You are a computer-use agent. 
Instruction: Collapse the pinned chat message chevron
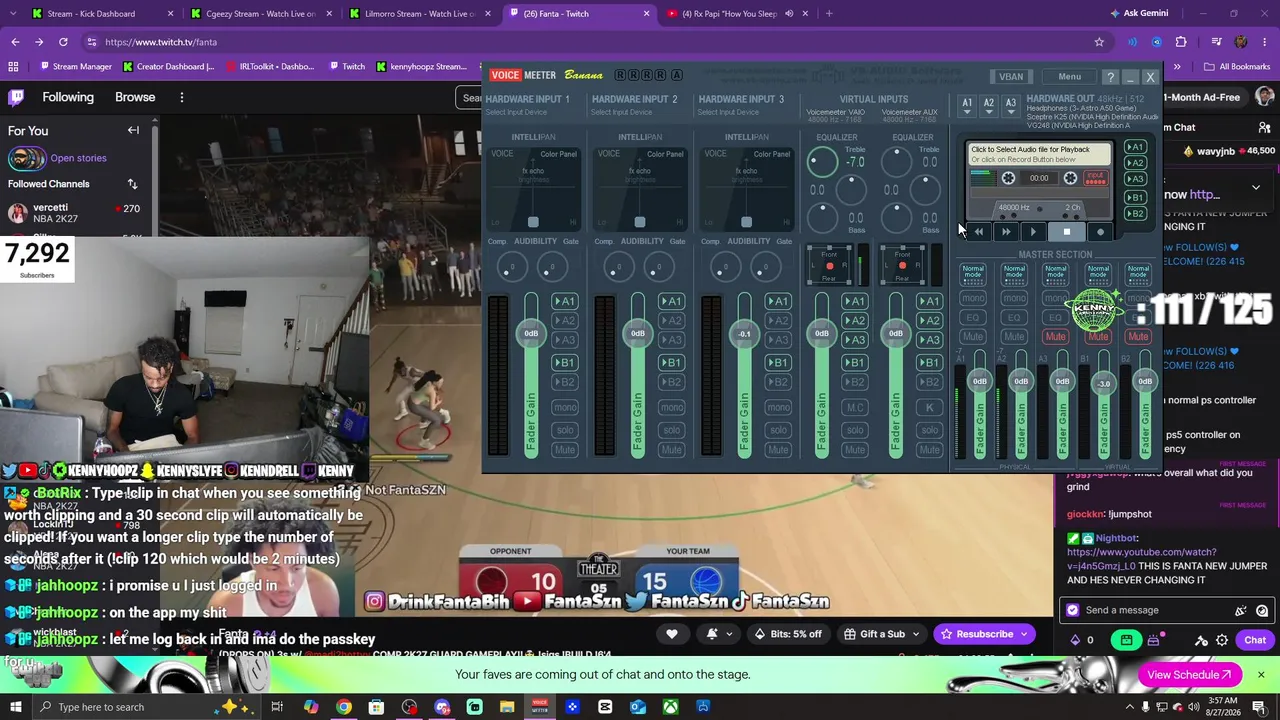(x=1256, y=187)
